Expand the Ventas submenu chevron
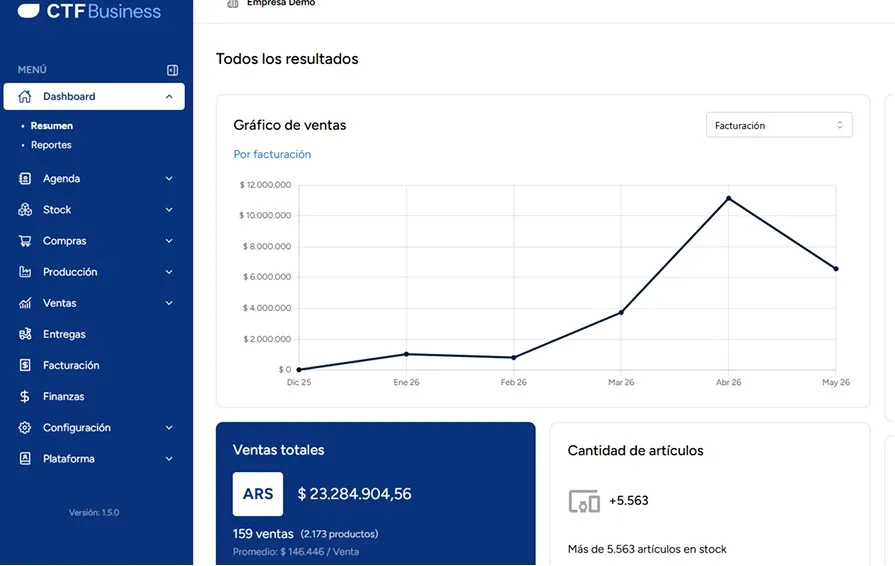Viewport: 895px width, 566px height. 169,303
